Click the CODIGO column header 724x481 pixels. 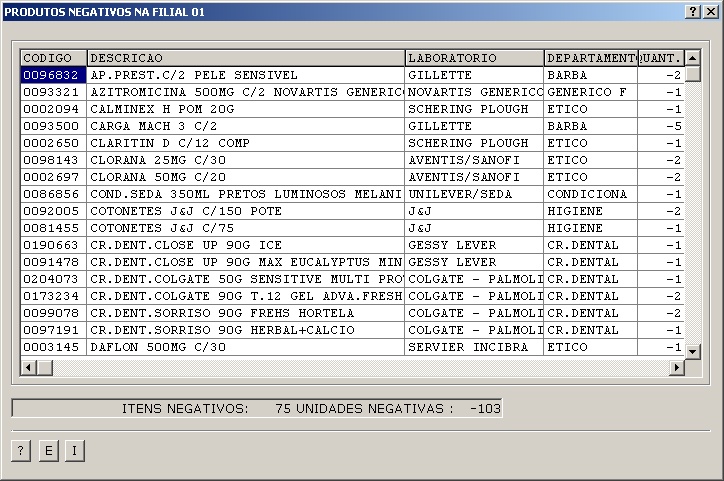pyautogui.click(x=54, y=58)
